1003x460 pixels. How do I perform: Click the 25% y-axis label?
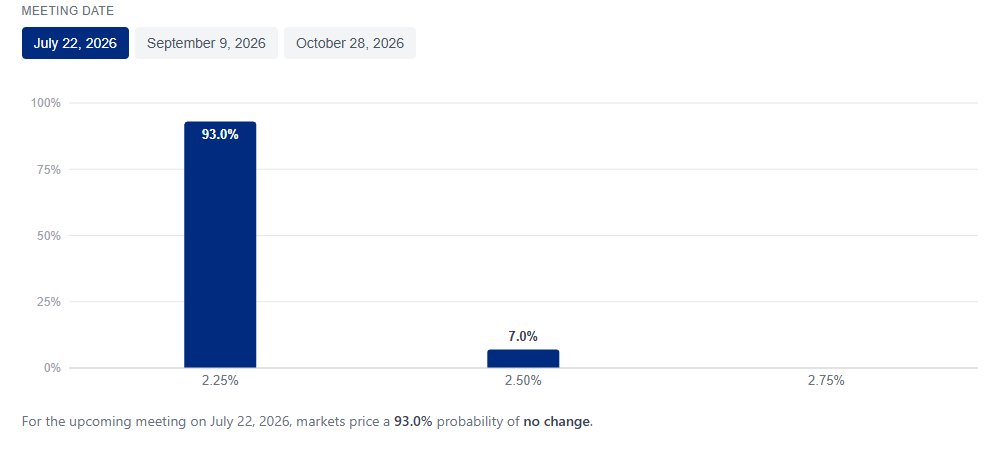point(49,301)
